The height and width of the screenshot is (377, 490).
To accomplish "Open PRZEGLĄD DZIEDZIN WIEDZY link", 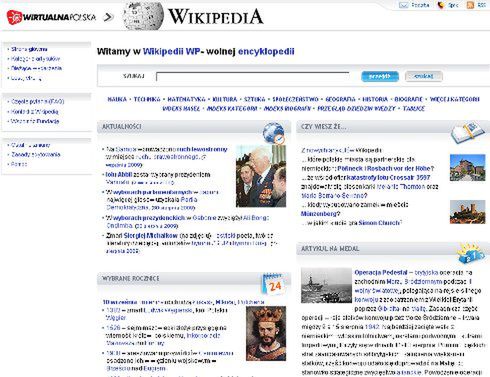I will (x=356, y=109).
